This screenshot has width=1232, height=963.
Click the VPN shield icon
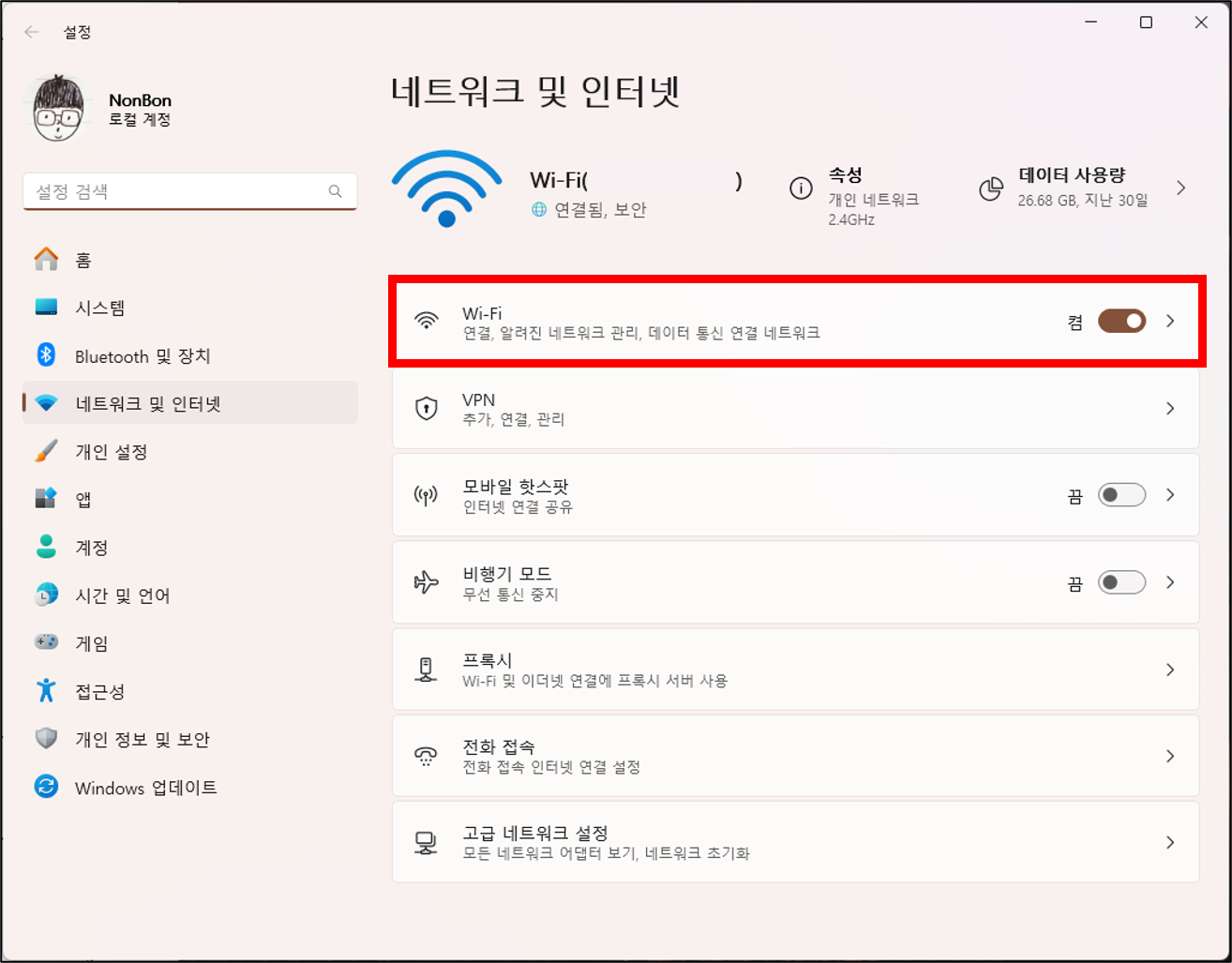click(x=427, y=408)
